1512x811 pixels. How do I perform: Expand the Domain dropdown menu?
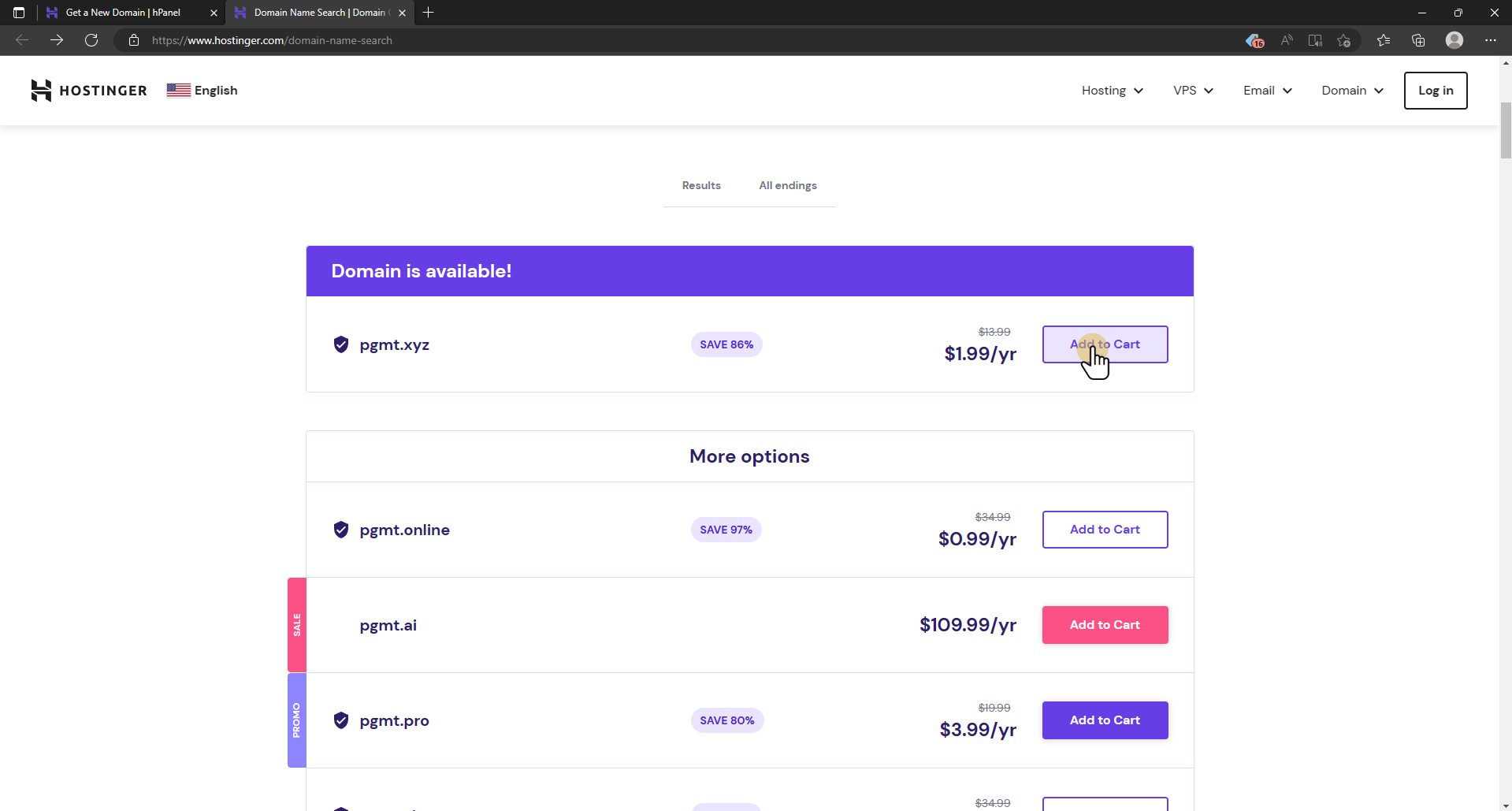pyautogui.click(x=1353, y=91)
